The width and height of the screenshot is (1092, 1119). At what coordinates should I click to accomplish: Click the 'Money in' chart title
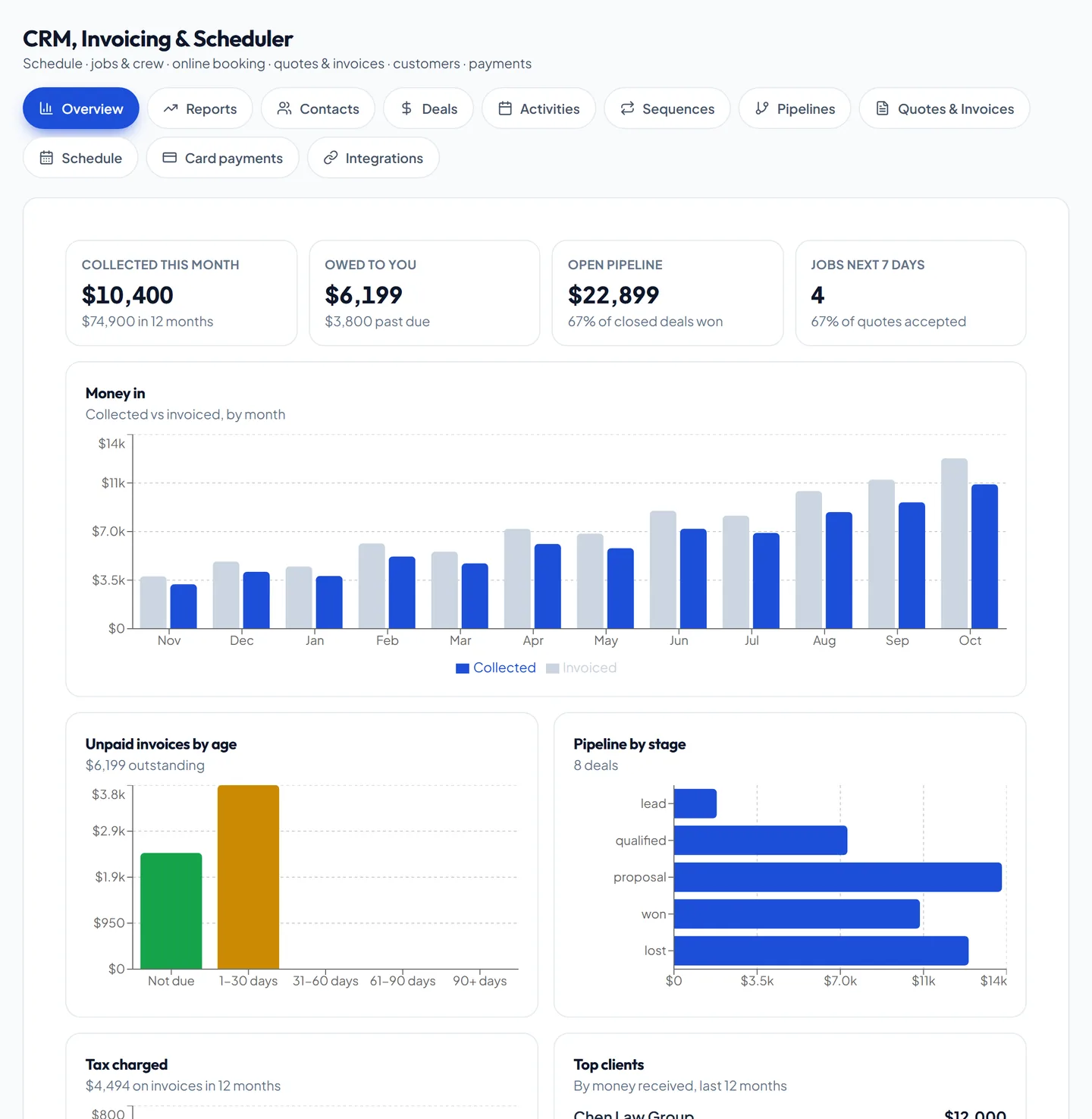pos(115,393)
